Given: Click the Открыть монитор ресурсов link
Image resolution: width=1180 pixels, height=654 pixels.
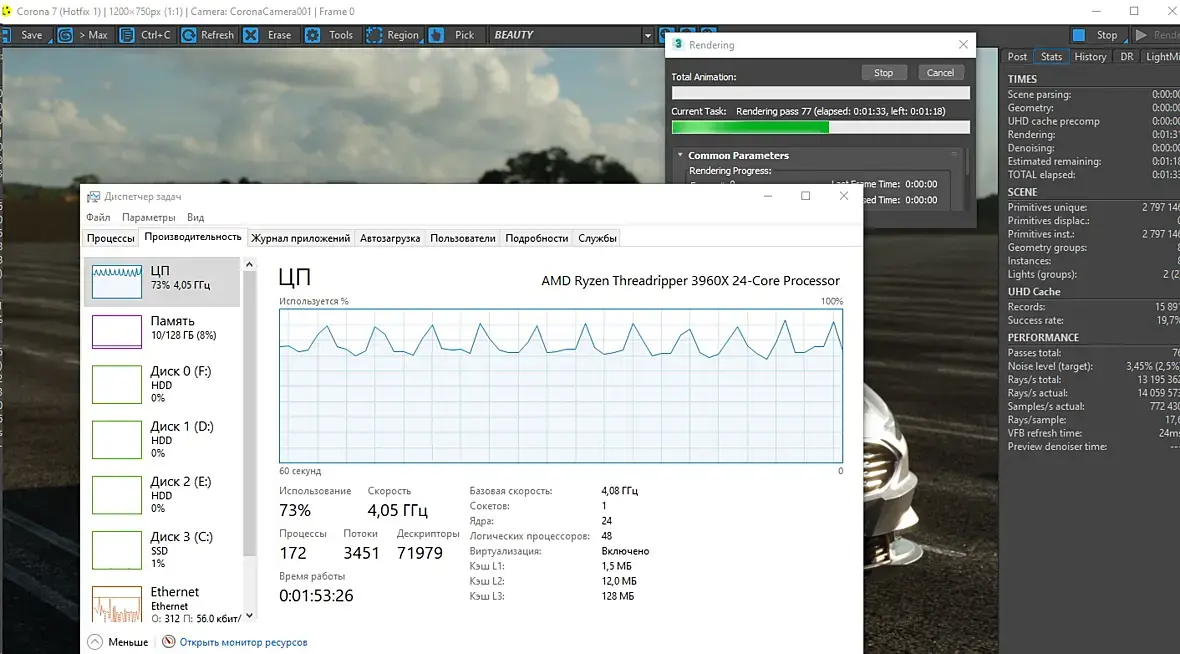Looking at the screenshot, I should (243, 642).
